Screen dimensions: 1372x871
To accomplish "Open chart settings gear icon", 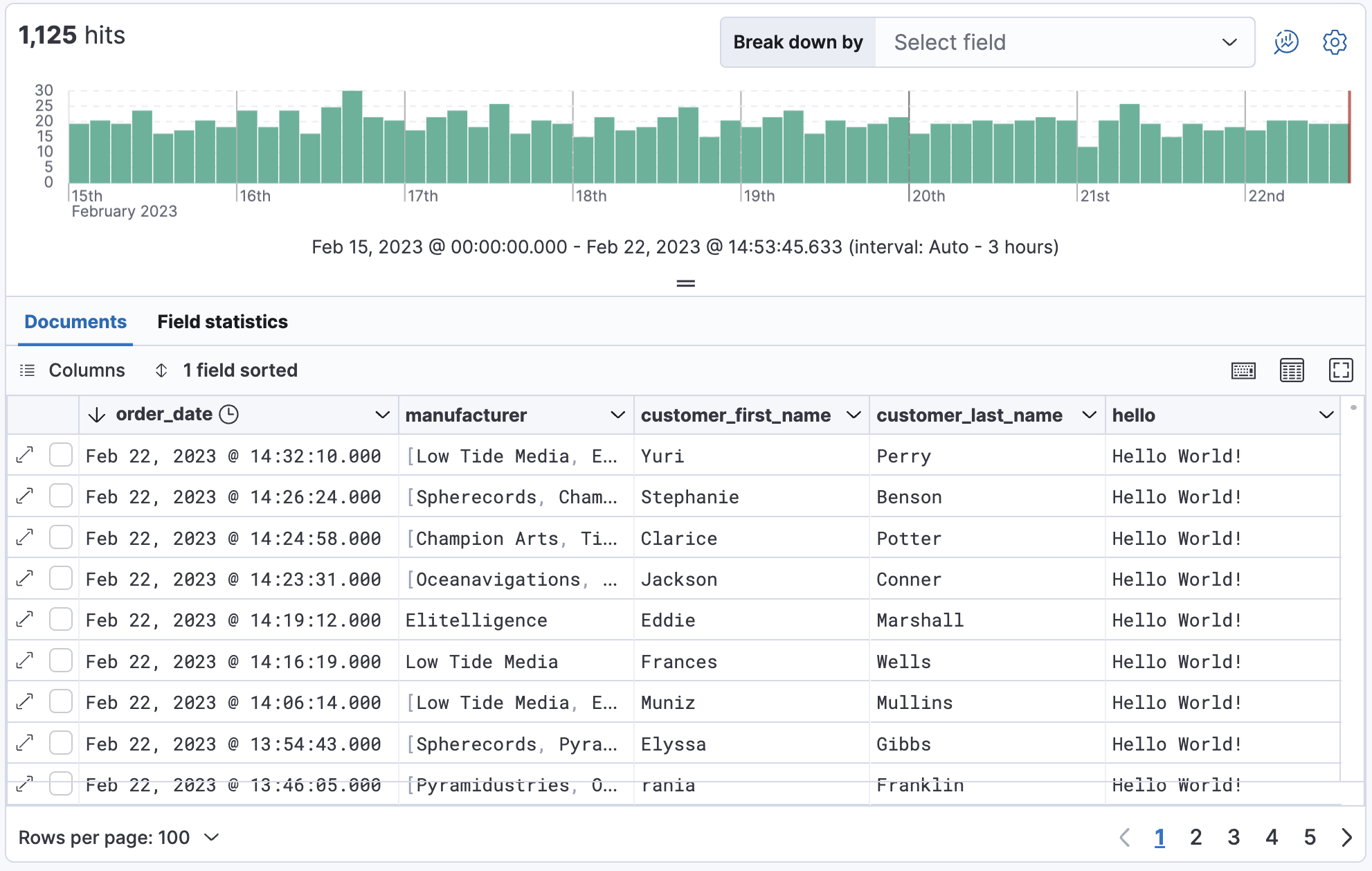I will (1334, 42).
